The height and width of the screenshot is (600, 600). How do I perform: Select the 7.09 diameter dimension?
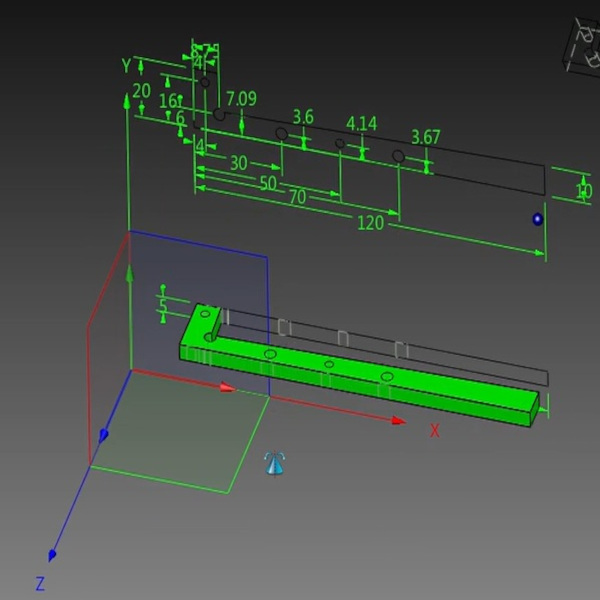pos(242,98)
